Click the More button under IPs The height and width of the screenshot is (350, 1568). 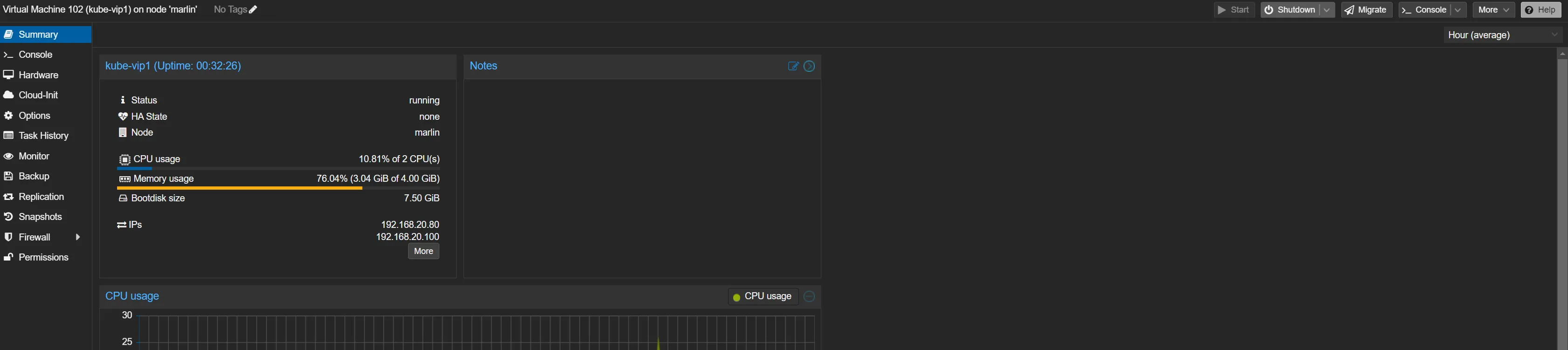pyautogui.click(x=423, y=251)
